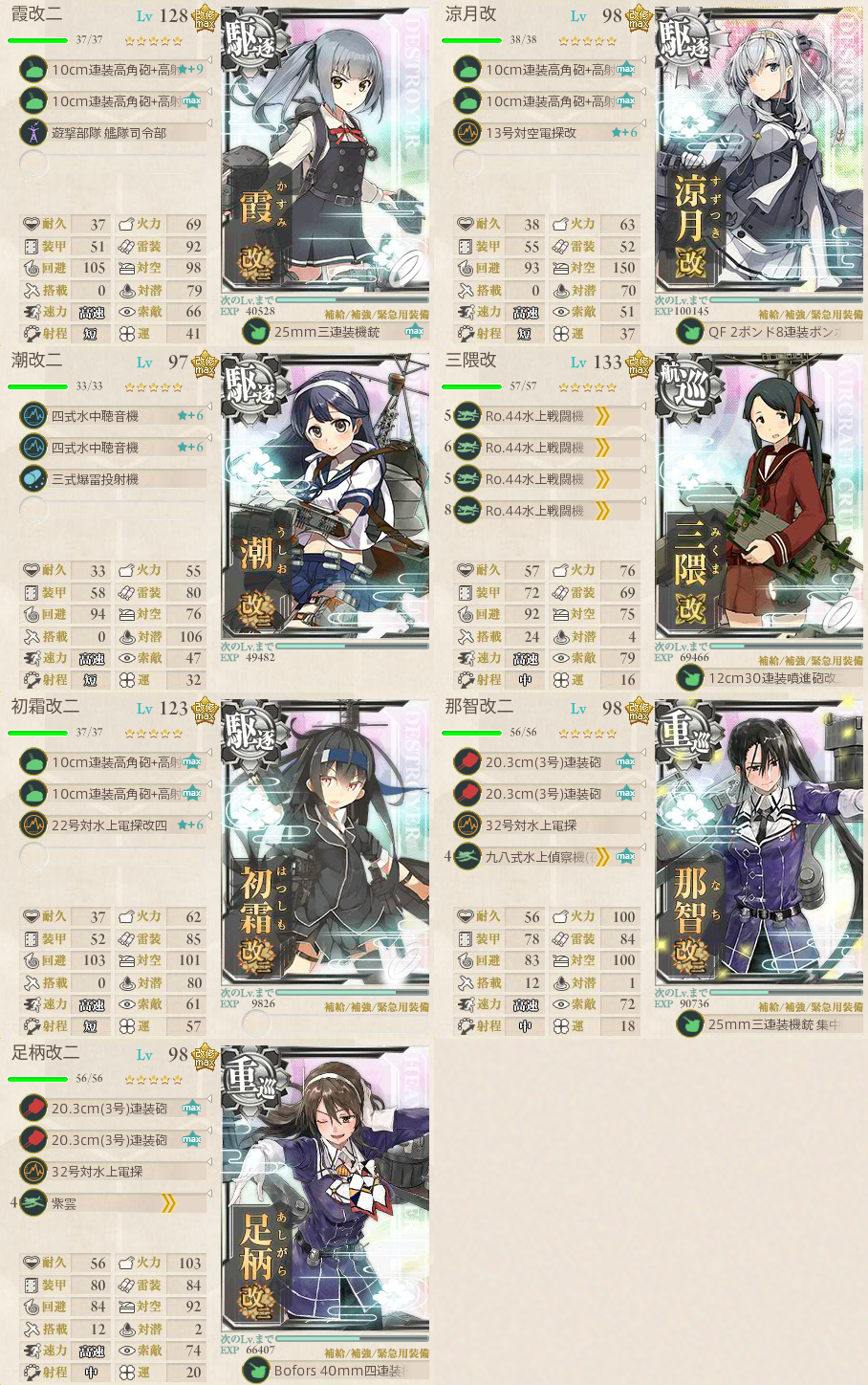
Task: Click the chevron on Mikuma's fourth Ro.44水上戦闘機
Action: pos(602,510)
